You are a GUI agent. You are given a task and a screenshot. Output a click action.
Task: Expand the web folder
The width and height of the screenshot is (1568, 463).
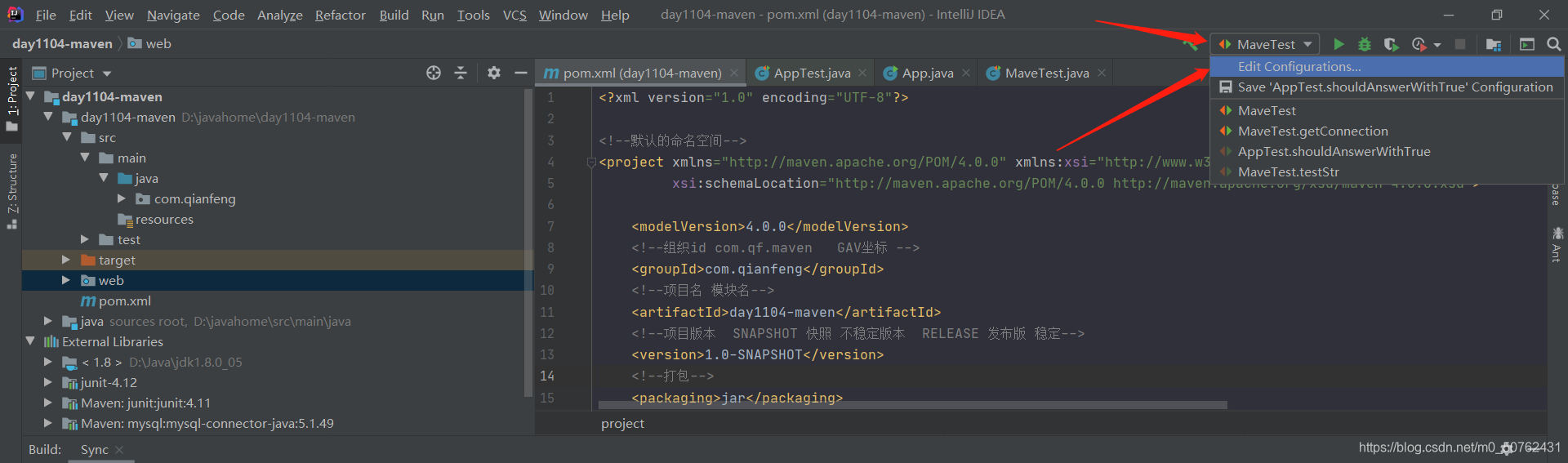point(66,280)
